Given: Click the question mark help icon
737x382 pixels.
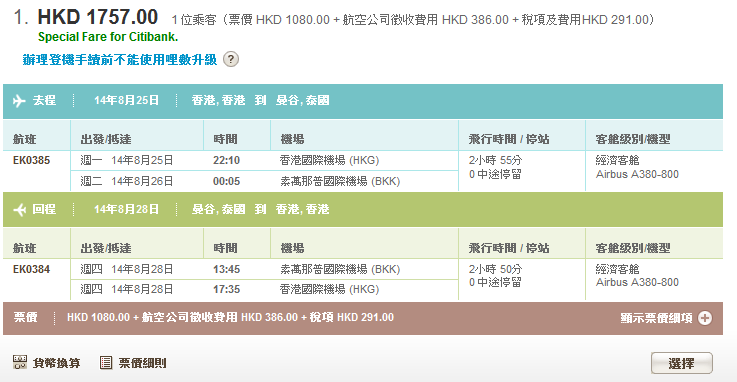Looking at the screenshot, I should 231,59.
